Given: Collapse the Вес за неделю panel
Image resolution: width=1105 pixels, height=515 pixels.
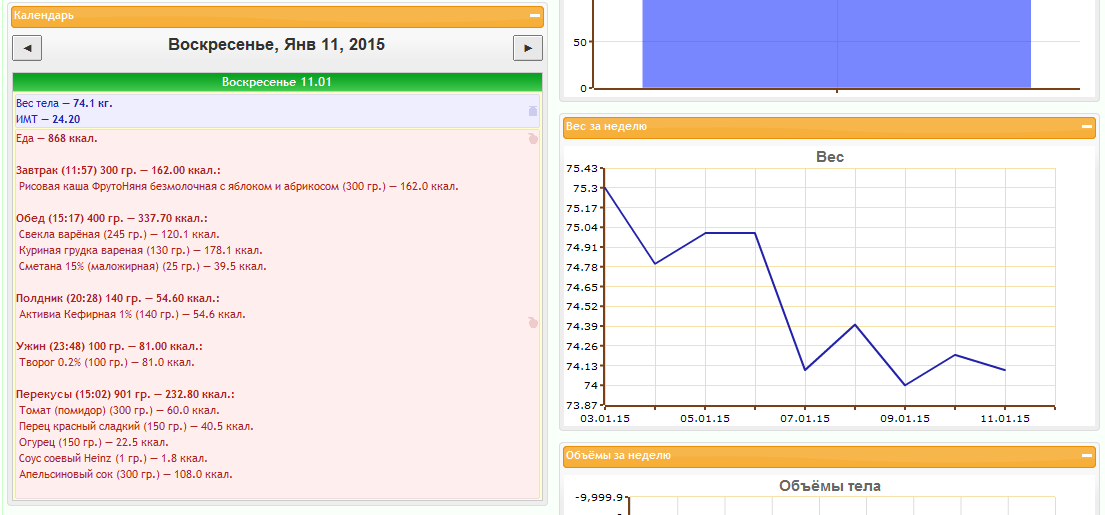Looking at the screenshot, I should pos(1087,127).
